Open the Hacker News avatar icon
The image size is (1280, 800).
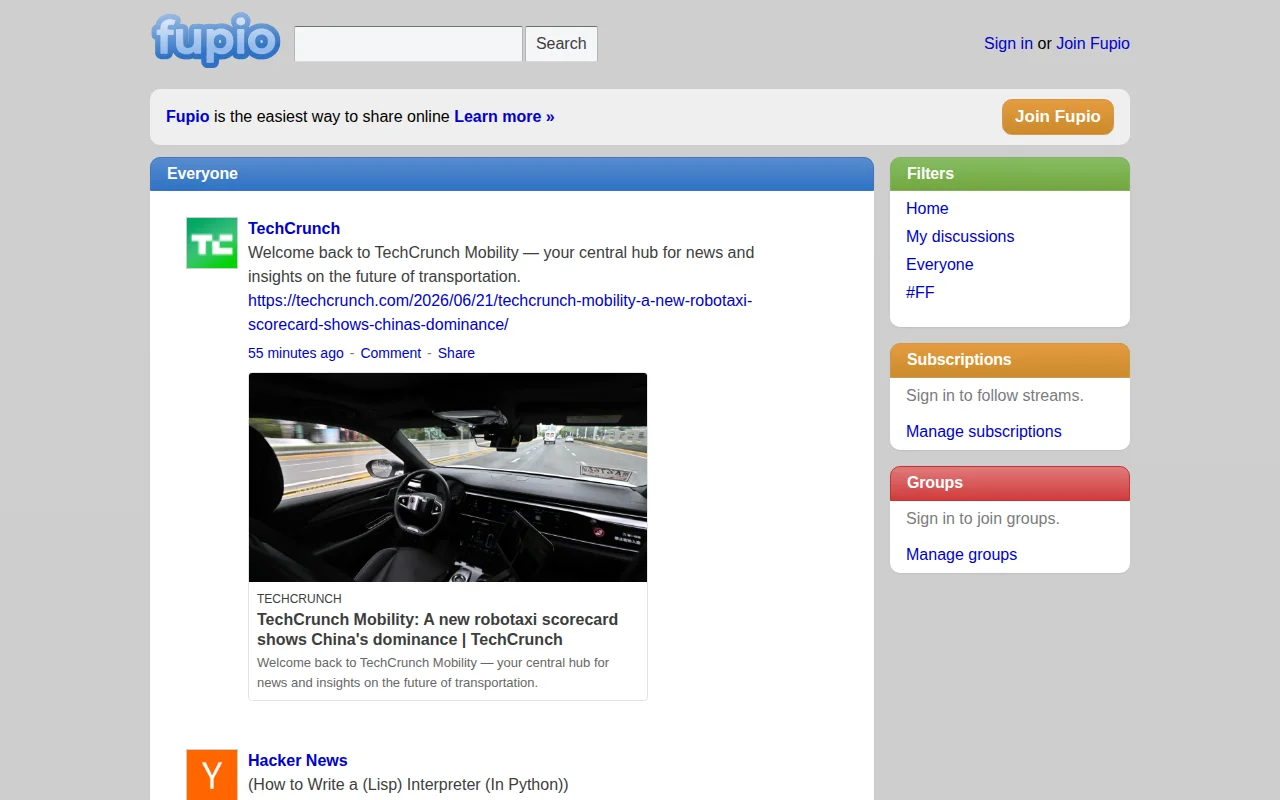[x=212, y=775]
